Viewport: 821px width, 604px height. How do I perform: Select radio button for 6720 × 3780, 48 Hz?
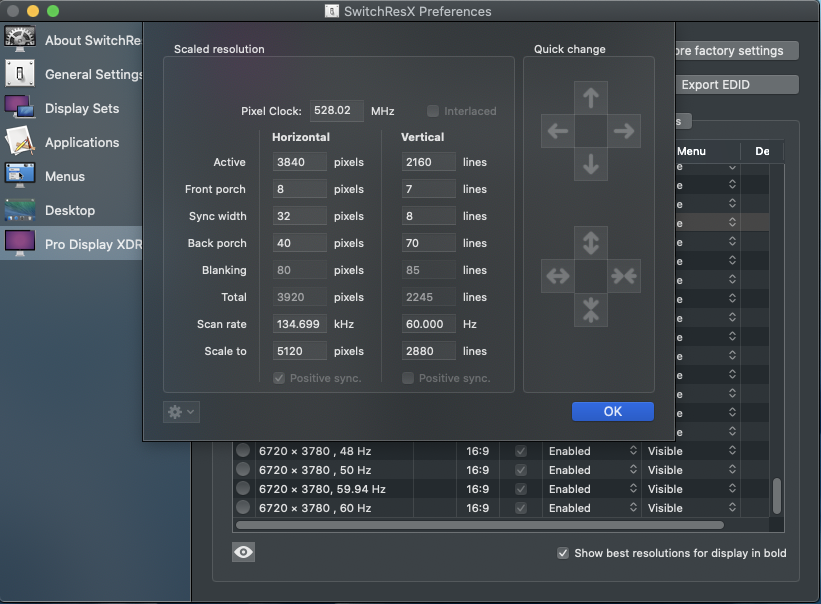click(243, 450)
